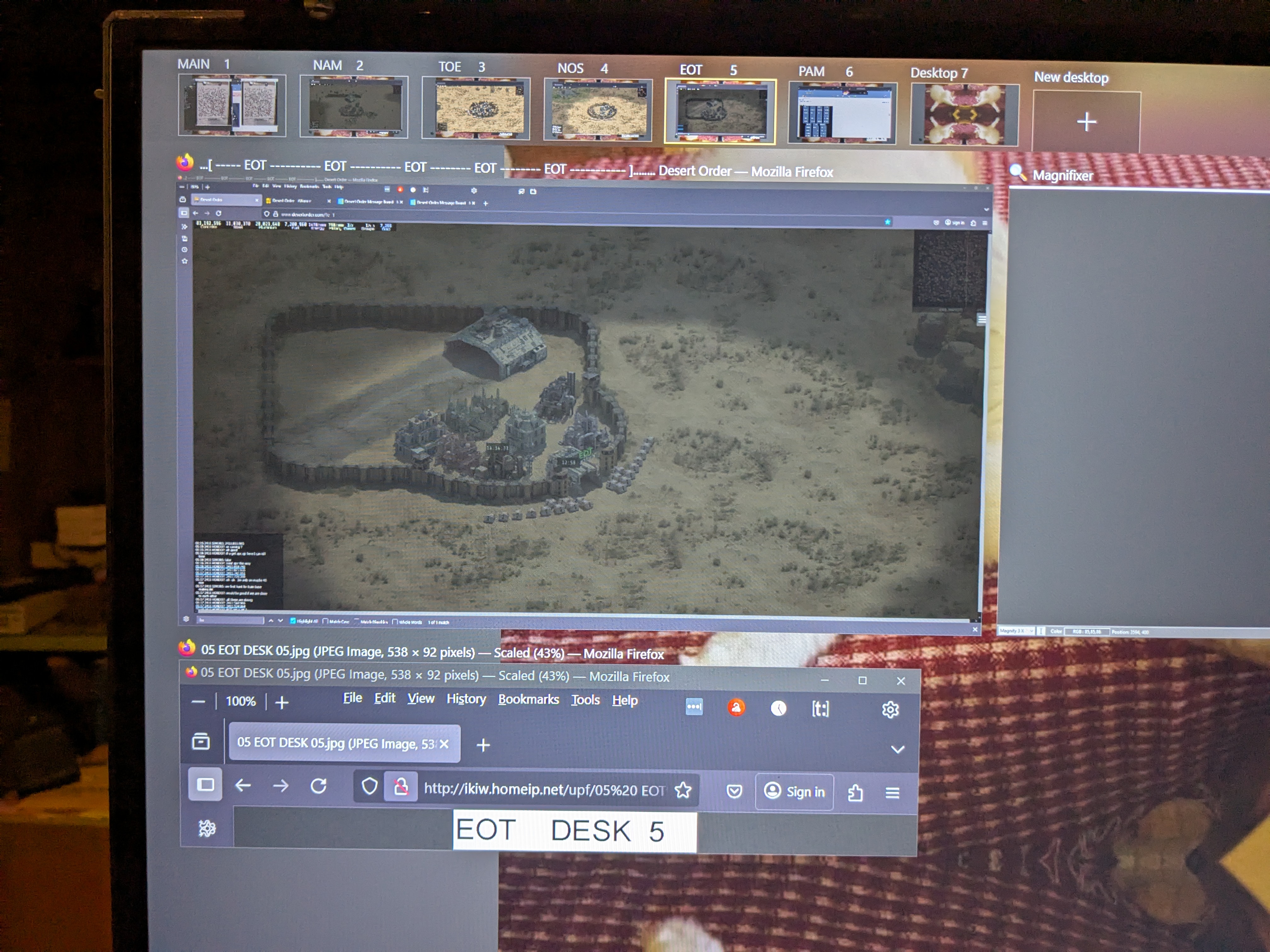
Task: Open the menu lines icon below the Desert Order minimap
Action: click(982, 320)
